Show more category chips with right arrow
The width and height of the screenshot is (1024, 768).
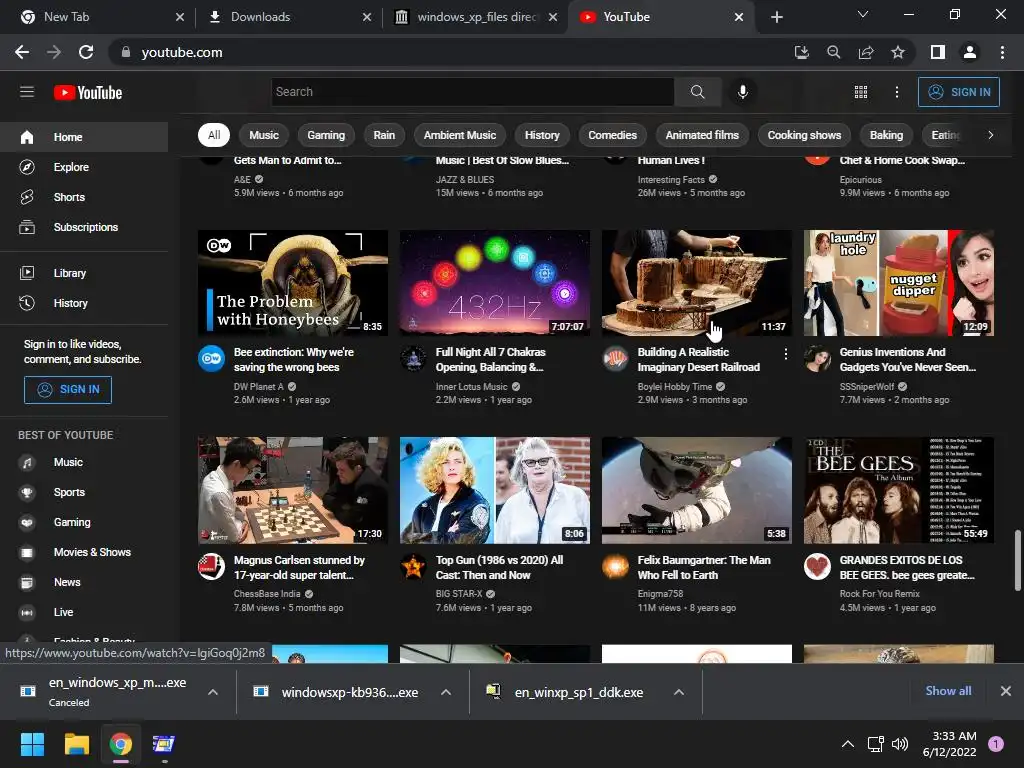(990, 135)
